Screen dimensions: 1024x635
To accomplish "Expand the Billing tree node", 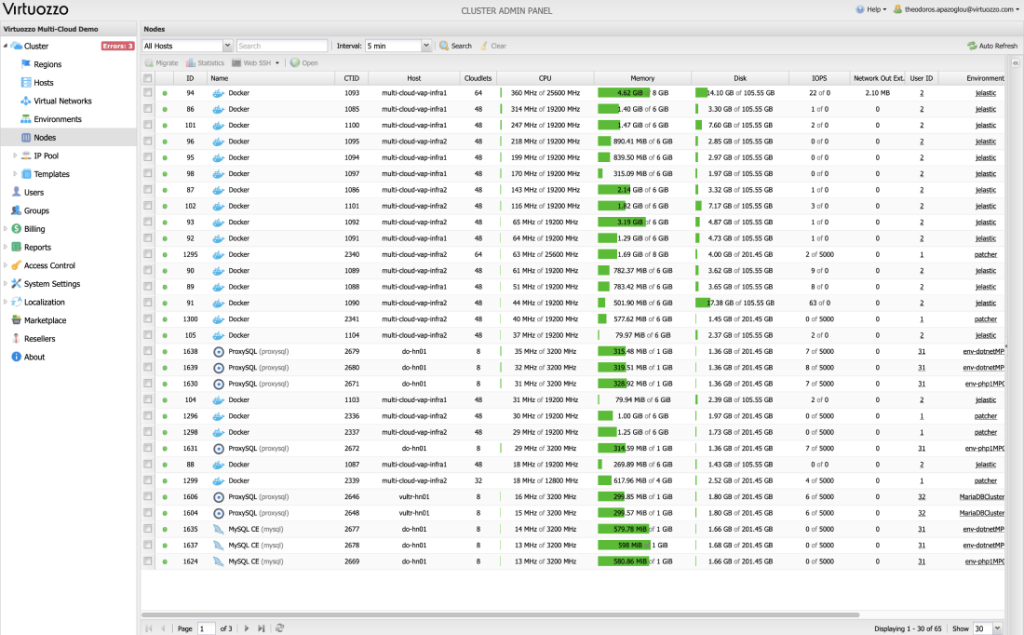I will coord(5,229).
